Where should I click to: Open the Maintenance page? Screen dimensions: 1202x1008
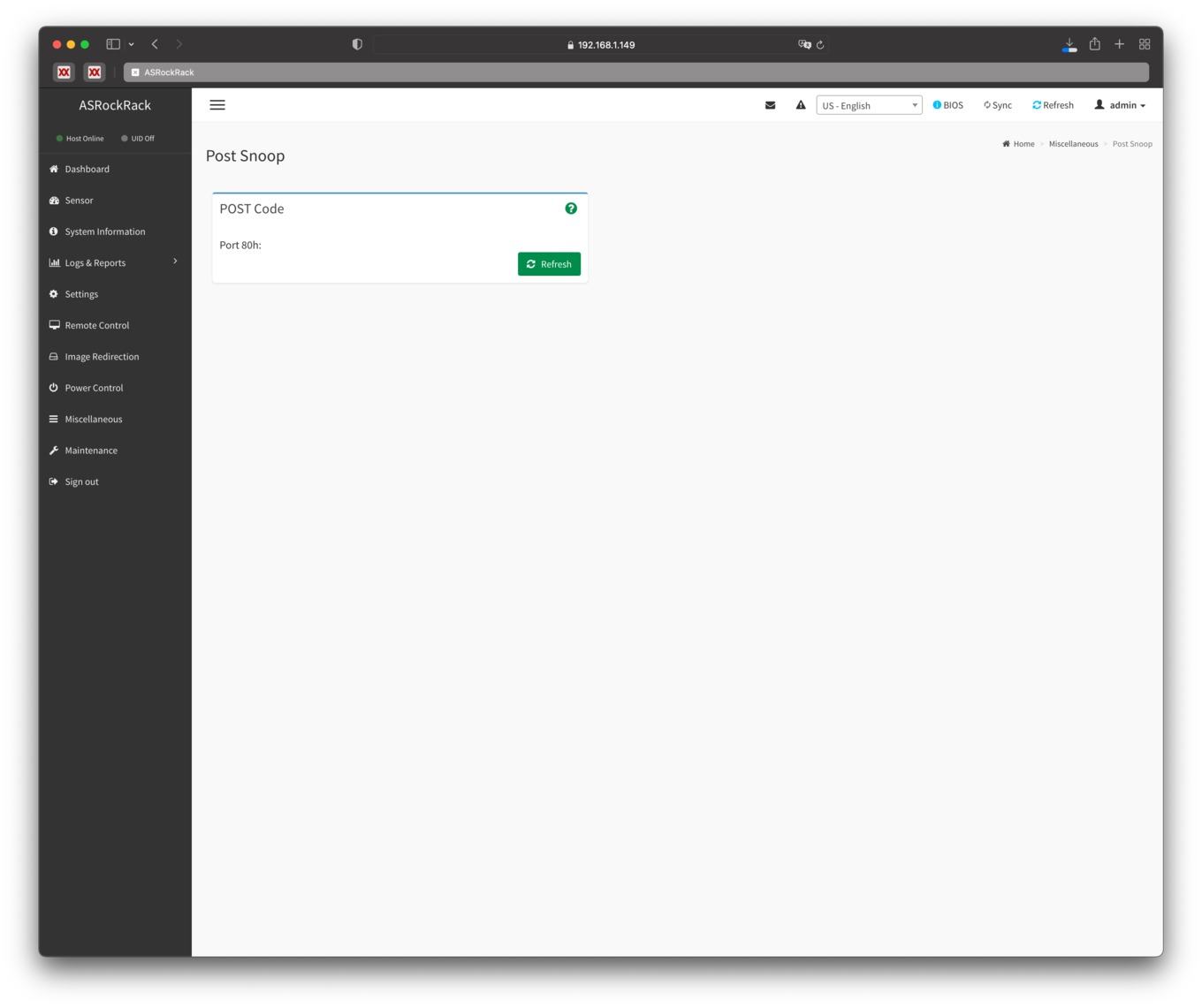point(91,451)
